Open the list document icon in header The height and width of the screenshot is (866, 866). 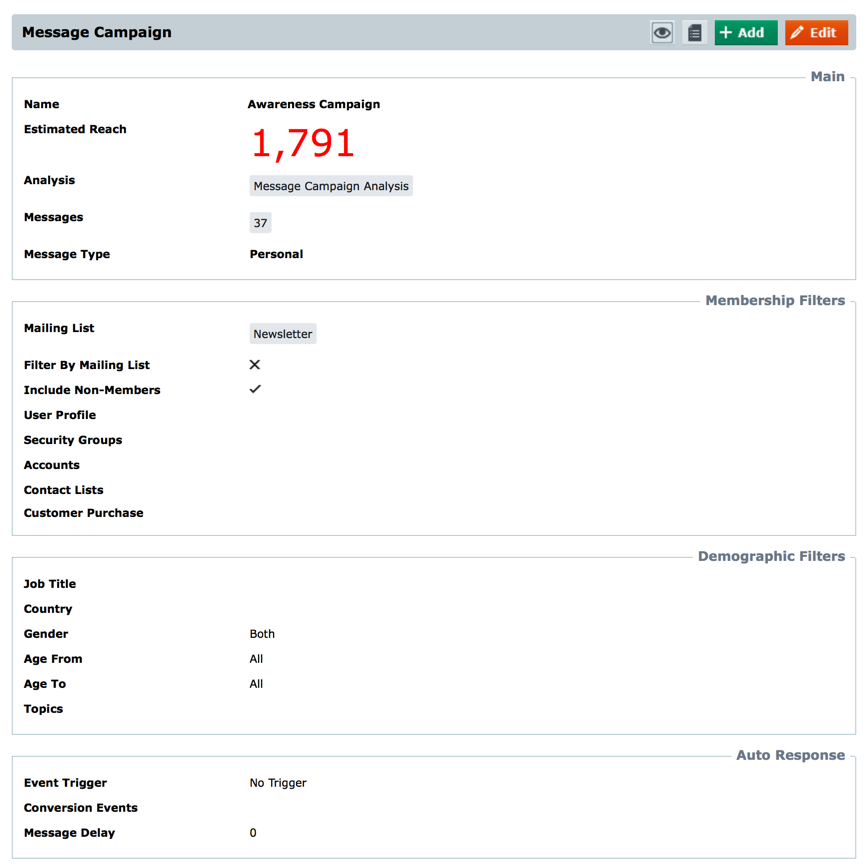click(694, 33)
